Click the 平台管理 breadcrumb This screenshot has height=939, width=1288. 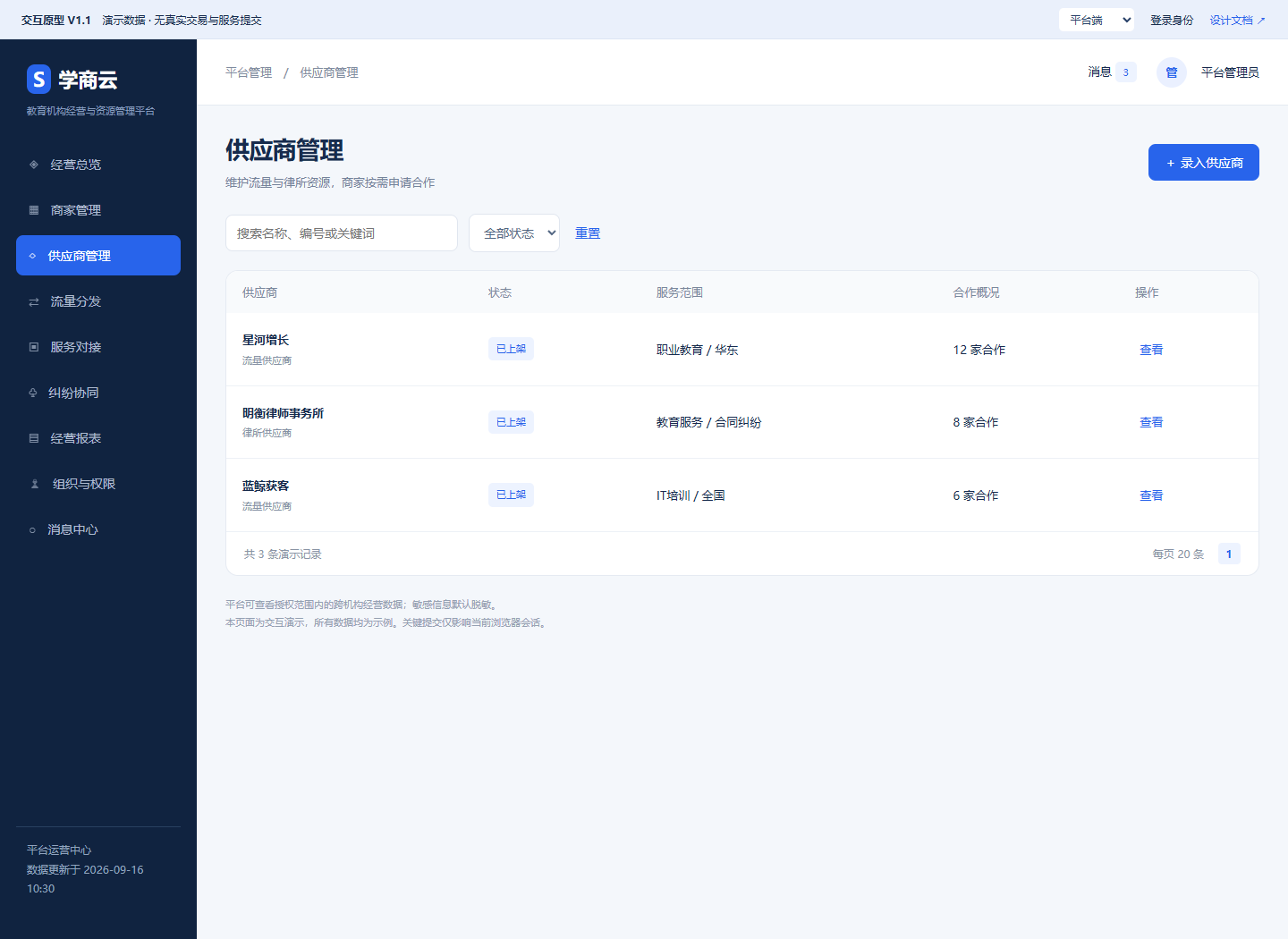pyautogui.click(x=249, y=72)
